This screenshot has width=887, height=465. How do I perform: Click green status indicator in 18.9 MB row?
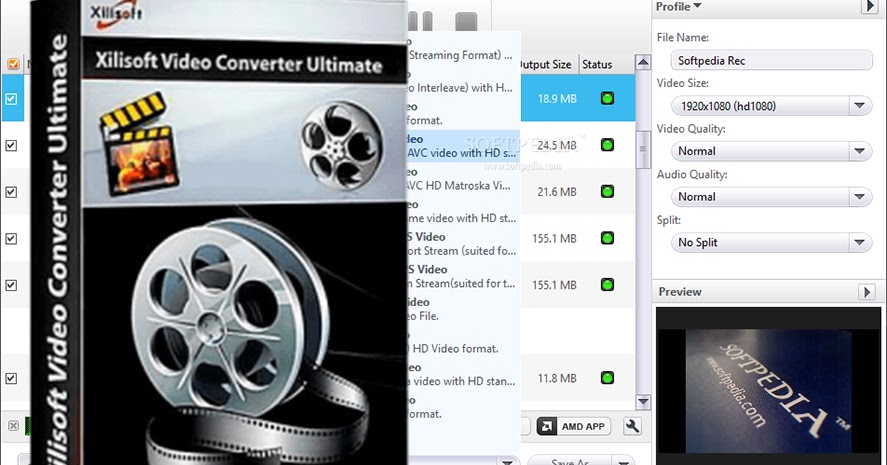(607, 98)
